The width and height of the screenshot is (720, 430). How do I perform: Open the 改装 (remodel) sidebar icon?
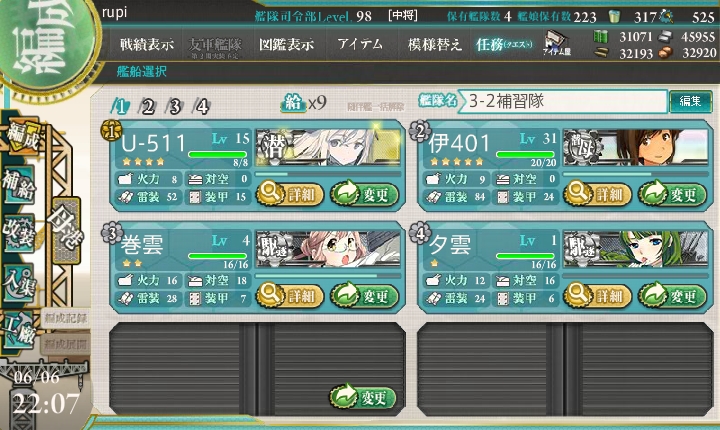[x=19, y=233]
